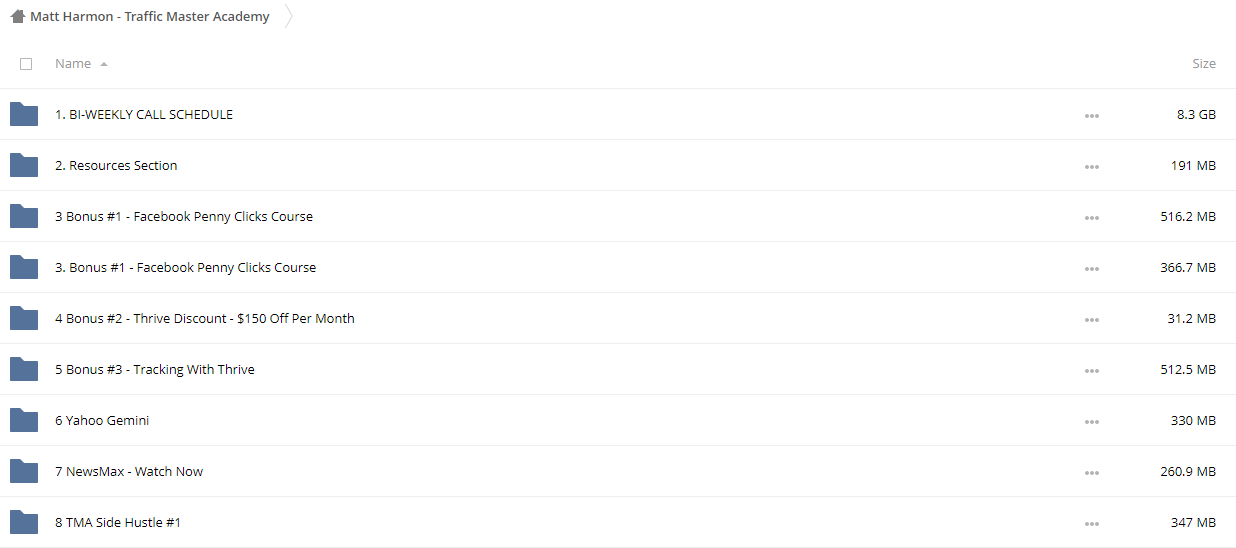Image resolution: width=1236 pixels, height=548 pixels.
Task: Open the three-dot menu for Thrive Discount folder
Action: [1091, 319]
